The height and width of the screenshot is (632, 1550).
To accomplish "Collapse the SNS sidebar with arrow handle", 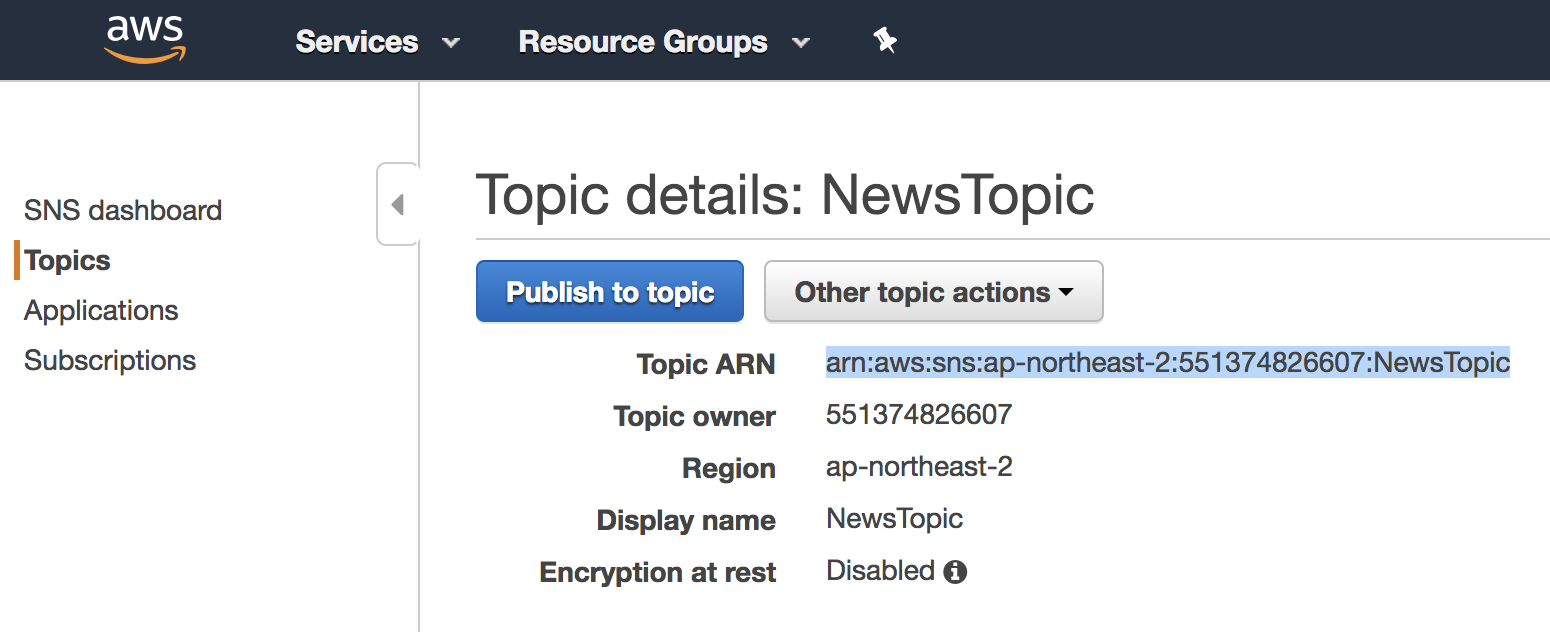I will tap(398, 205).
